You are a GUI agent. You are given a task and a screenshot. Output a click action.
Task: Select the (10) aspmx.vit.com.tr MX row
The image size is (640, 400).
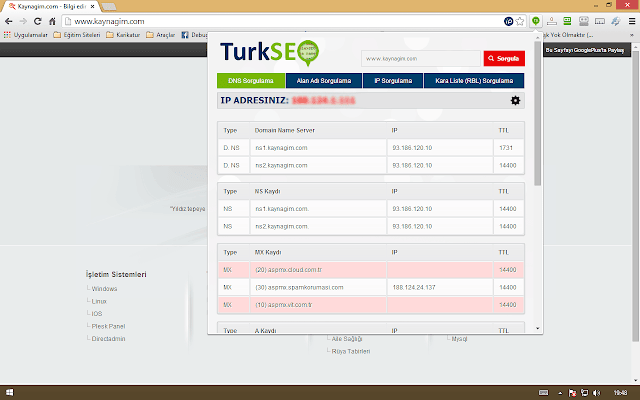[x=371, y=305]
